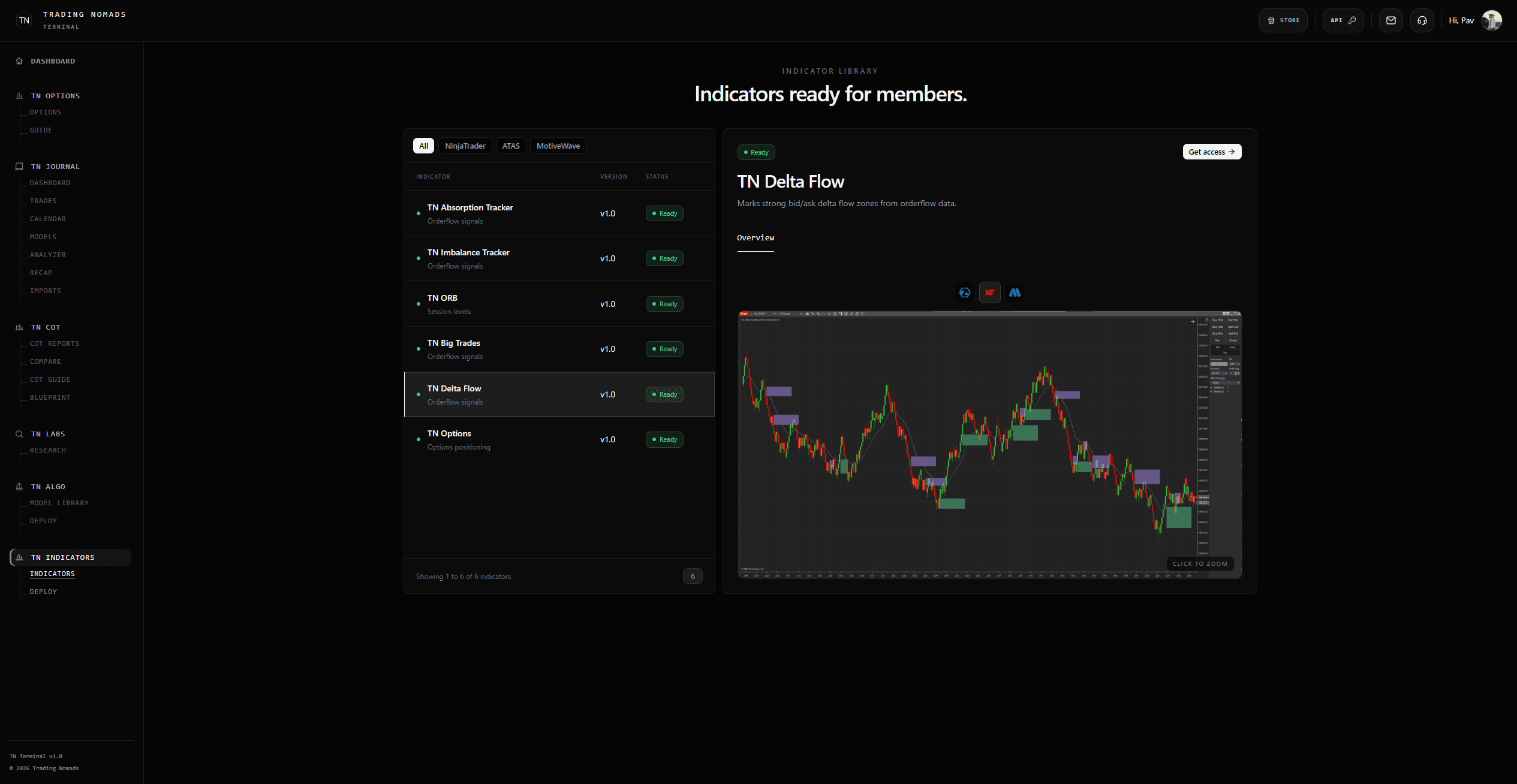
Task: Open Model Library under TN Algo
Action: click(x=59, y=503)
